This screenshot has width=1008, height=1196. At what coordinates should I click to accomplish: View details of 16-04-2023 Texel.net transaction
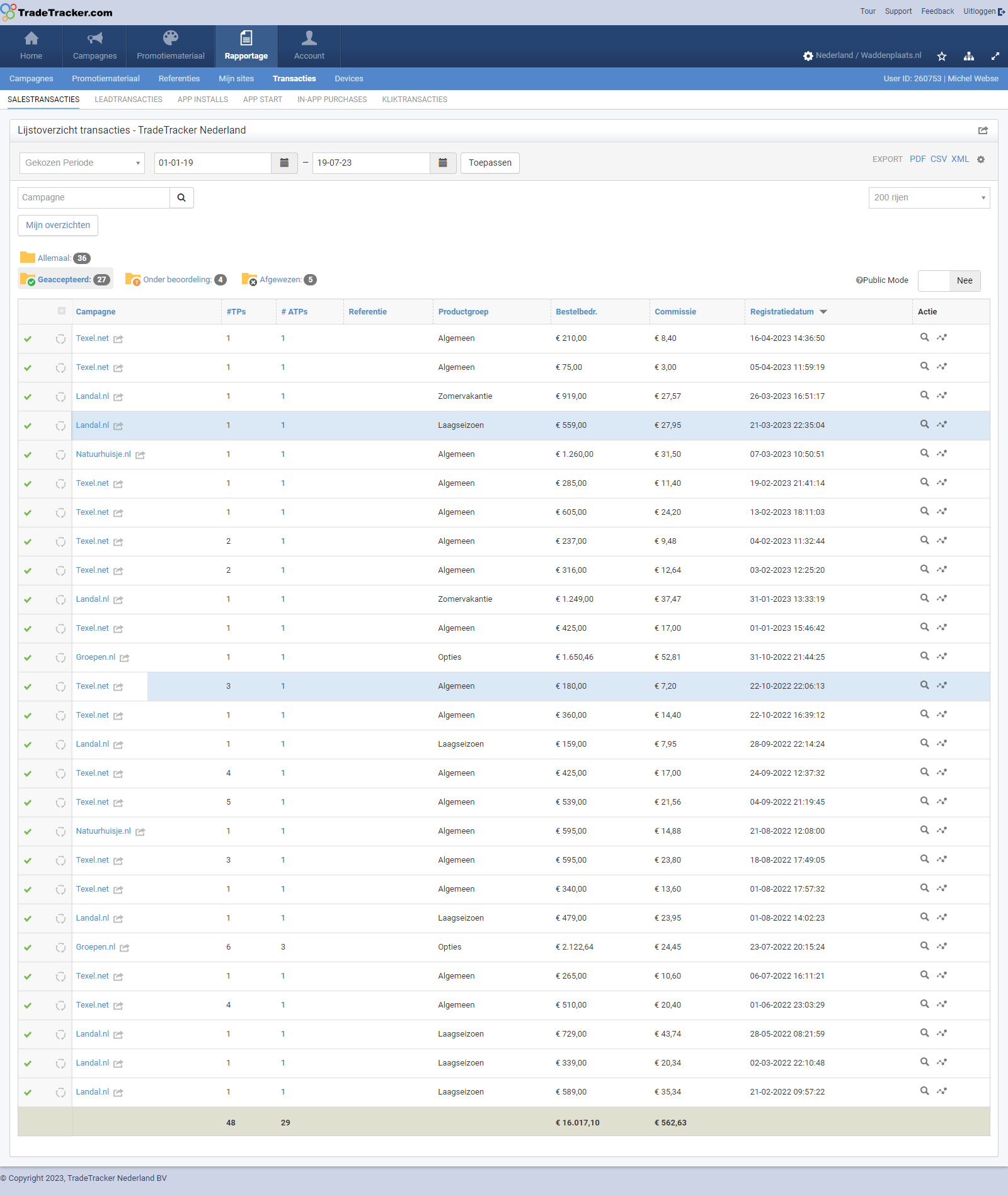[x=924, y=337]
